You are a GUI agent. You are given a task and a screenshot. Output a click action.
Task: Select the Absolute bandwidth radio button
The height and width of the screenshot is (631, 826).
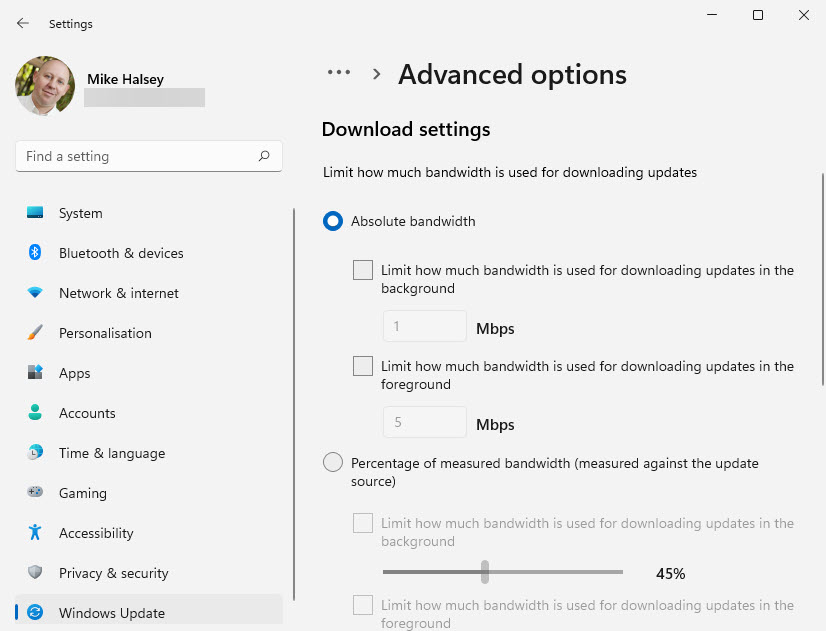click(x=333, y=221)
